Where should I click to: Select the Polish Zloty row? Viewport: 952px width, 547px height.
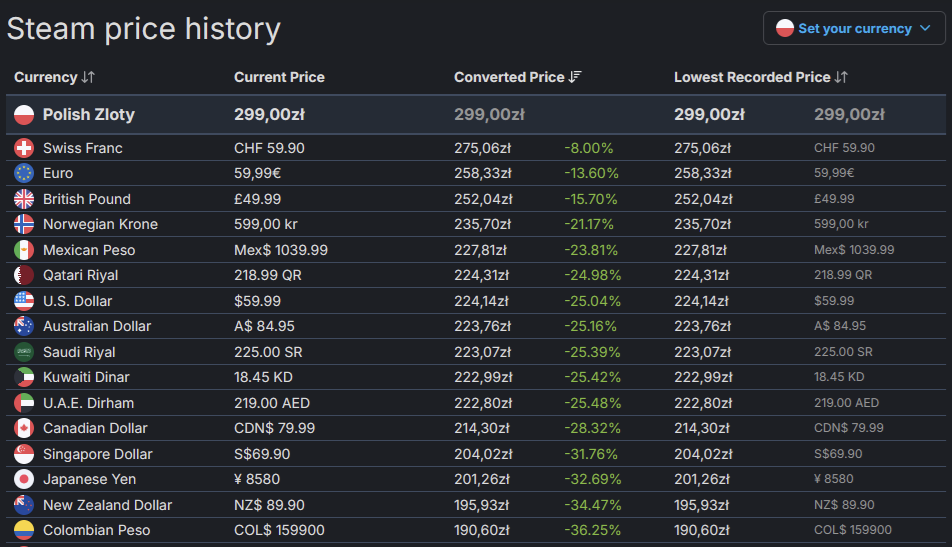click(476, 115)
